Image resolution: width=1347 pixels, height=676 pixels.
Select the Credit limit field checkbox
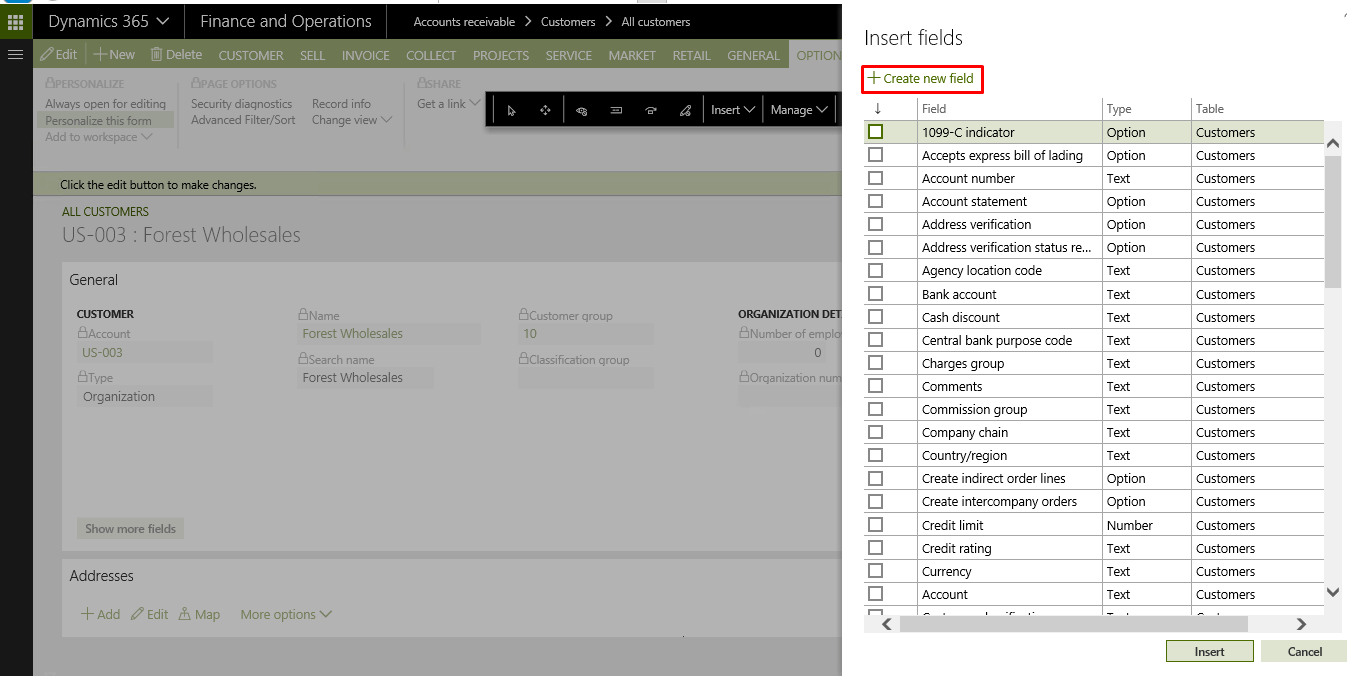click(x=876, y=525)
